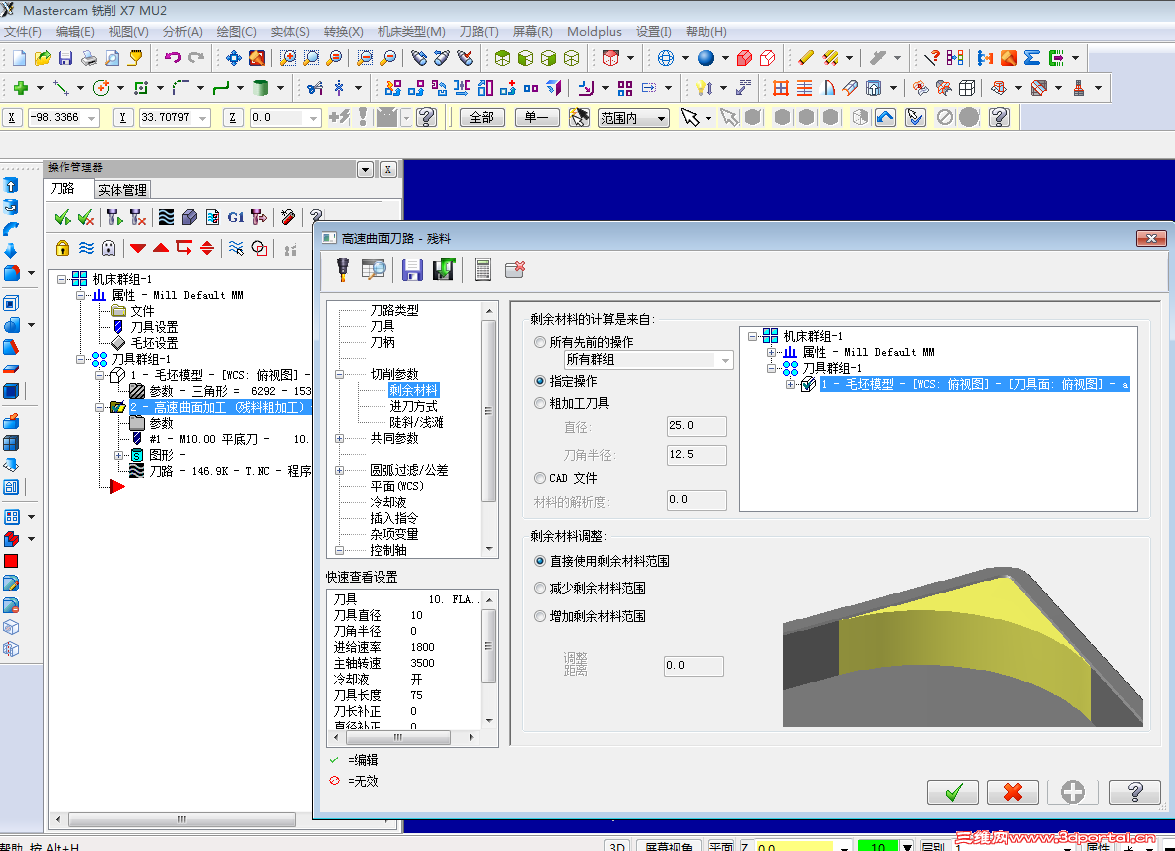Click the red down arrow insert icon

pyautogui.click(x=138, y=248)
